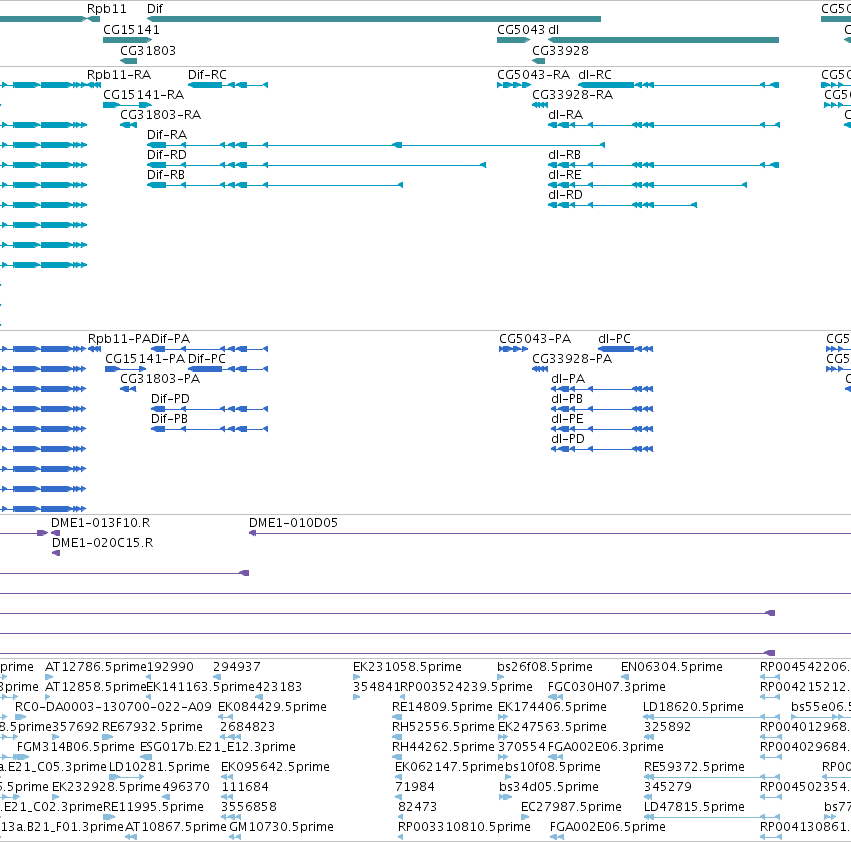Select clone DME1-013F10.R
Screen dimensions: 851x842
(100, 523)
